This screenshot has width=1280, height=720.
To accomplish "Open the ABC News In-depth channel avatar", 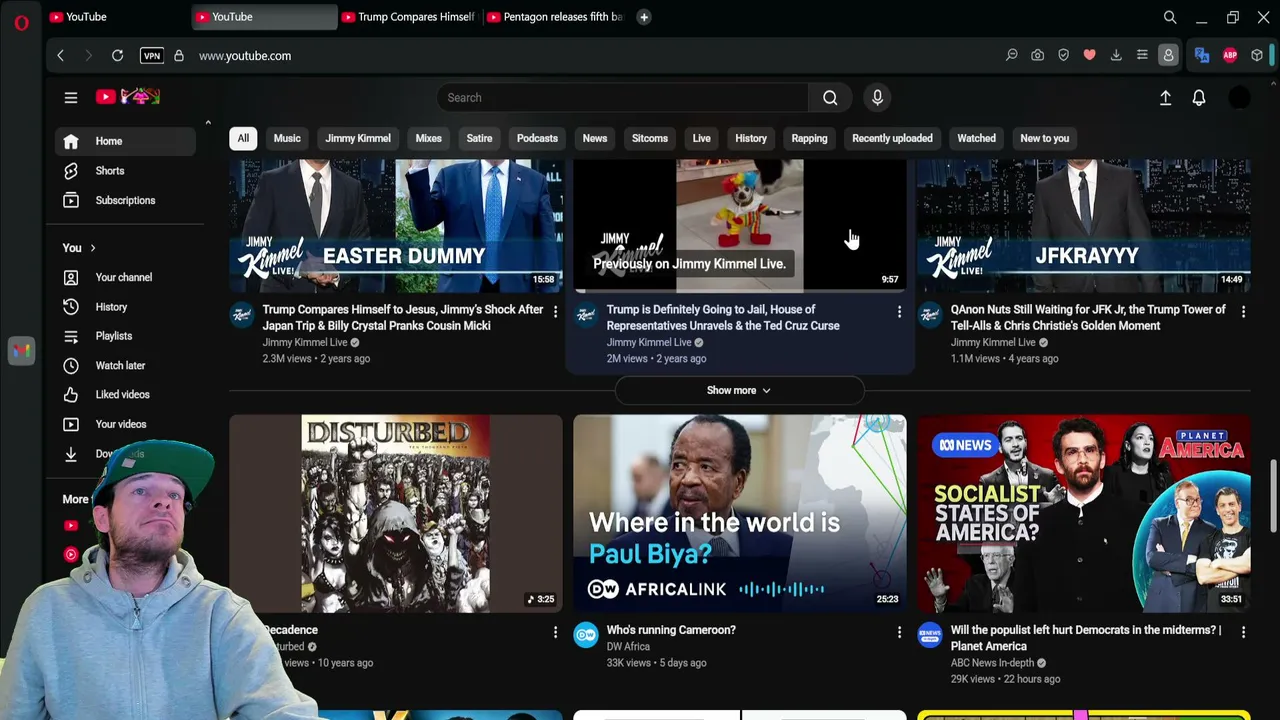I will tap(930, 634).
